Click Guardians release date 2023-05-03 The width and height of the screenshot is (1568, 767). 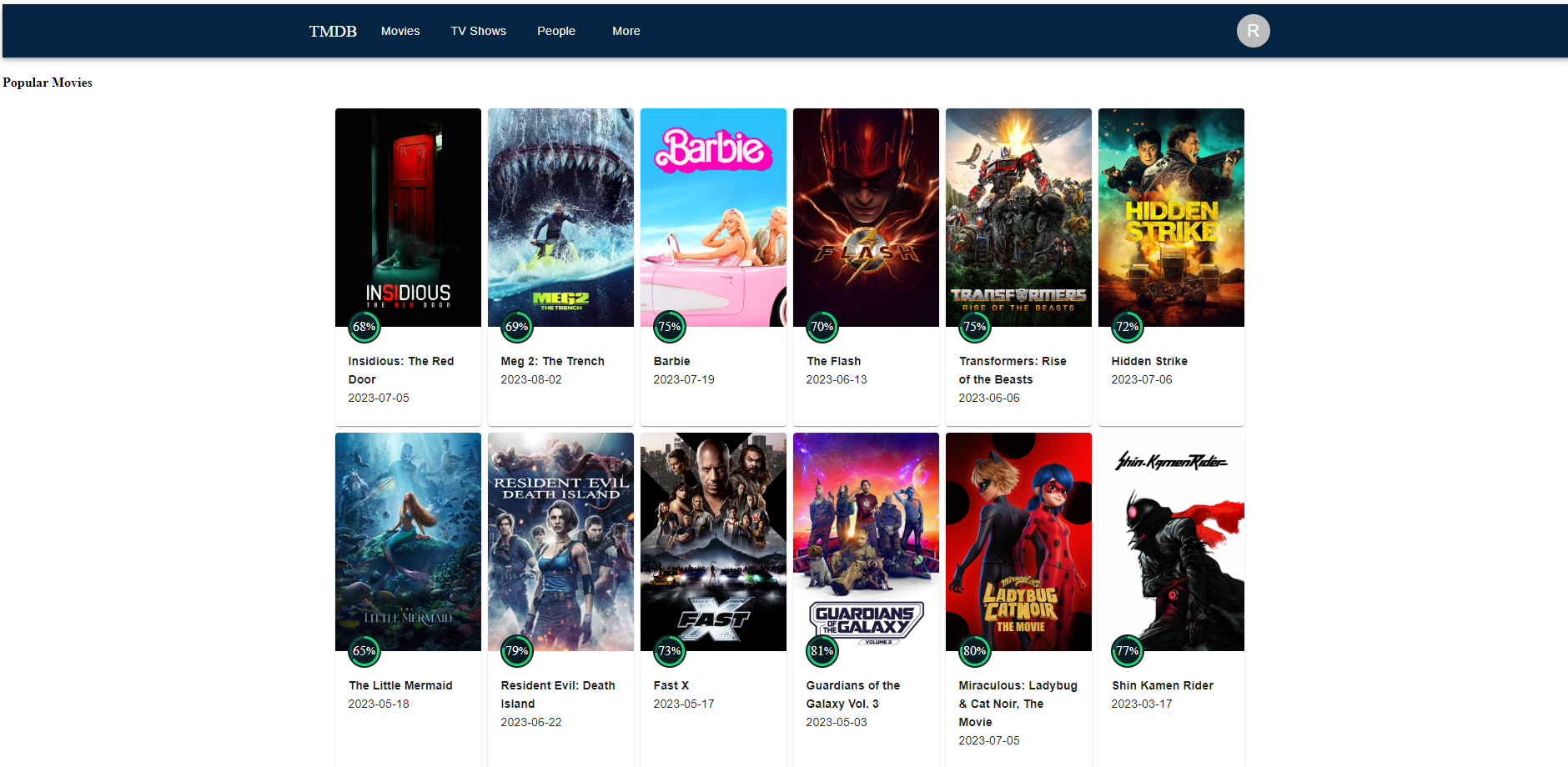click(x=837, y=722)
